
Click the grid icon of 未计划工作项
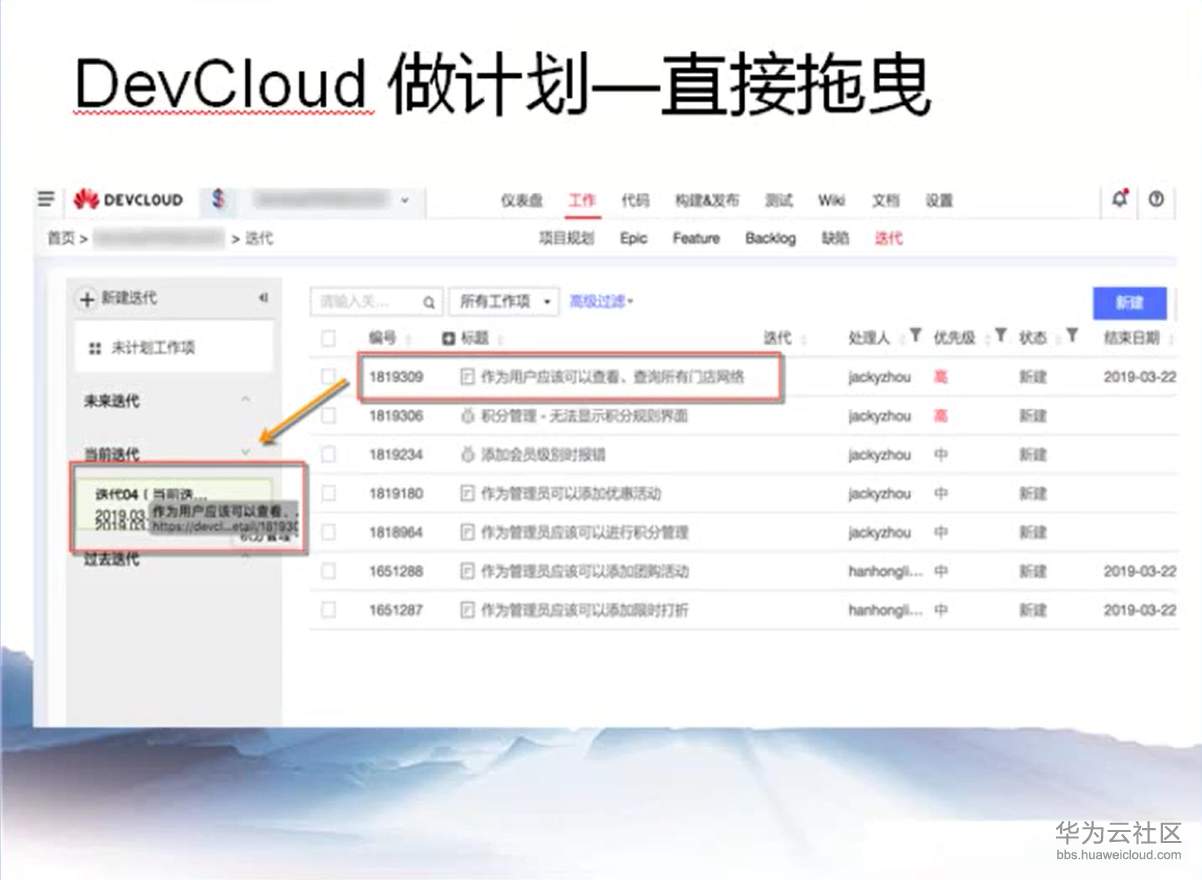95,349
